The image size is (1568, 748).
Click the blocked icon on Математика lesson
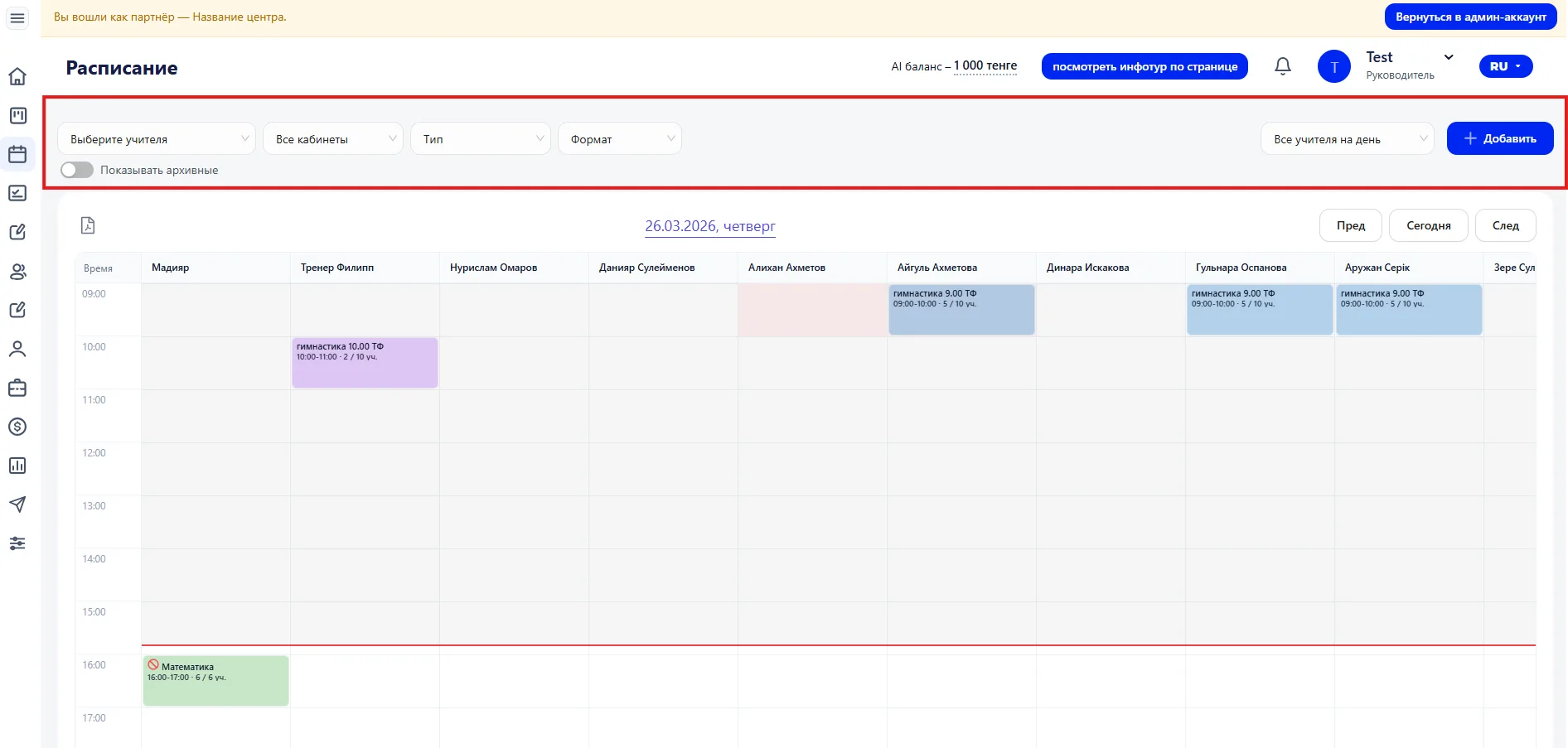click(153, 664)
